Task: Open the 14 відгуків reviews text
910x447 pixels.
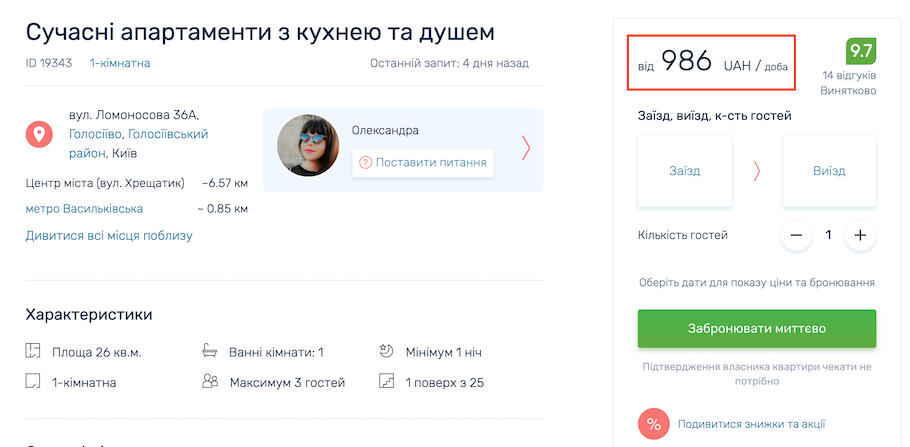Action: 849,76
